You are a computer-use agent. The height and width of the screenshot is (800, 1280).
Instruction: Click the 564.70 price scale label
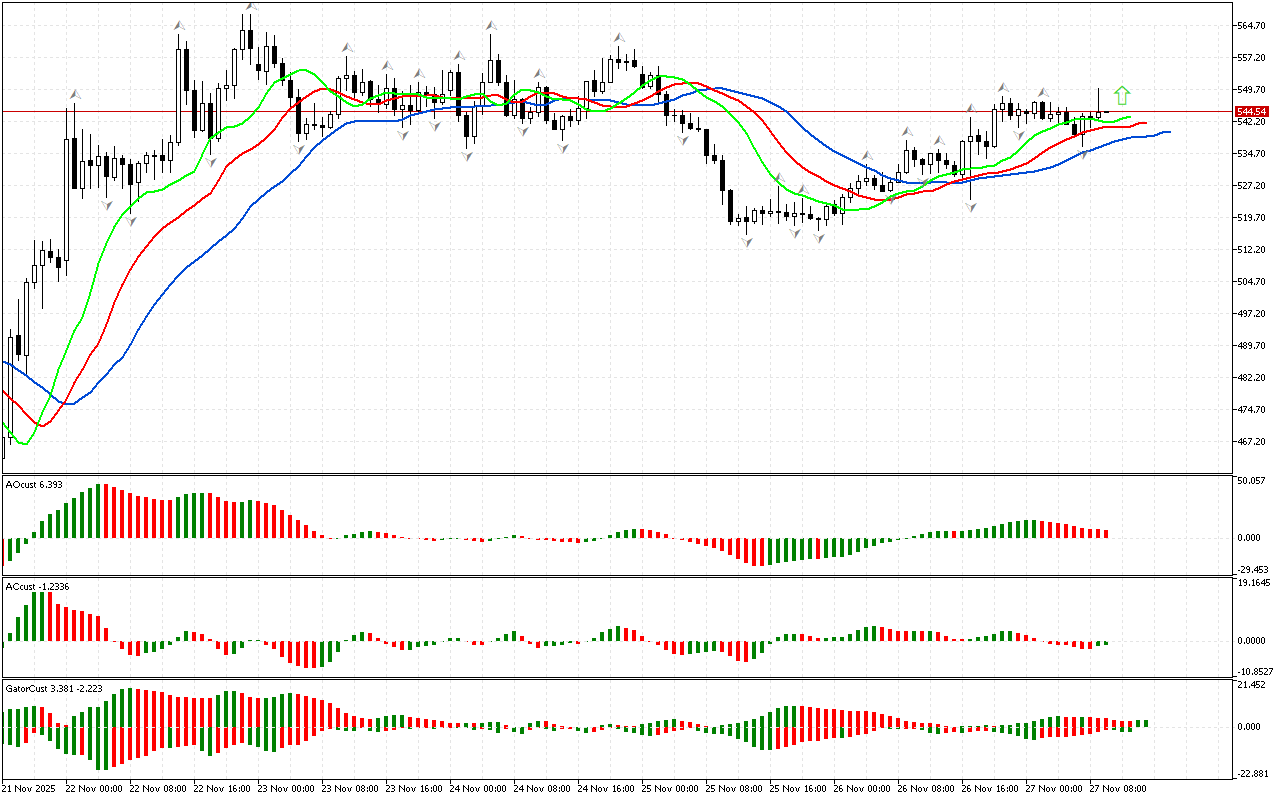click(x=1252, y=26)
